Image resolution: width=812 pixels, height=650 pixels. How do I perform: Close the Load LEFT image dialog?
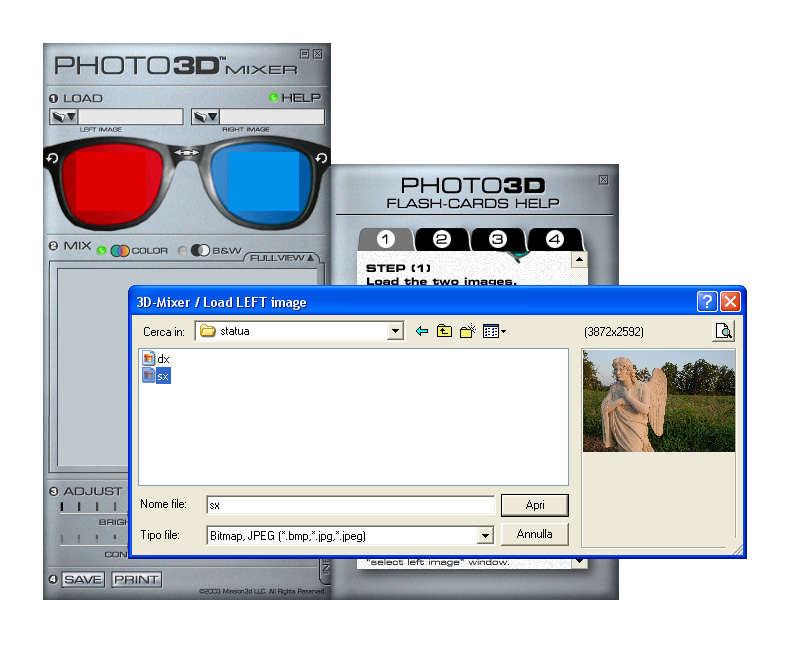(x=730, y=301)
